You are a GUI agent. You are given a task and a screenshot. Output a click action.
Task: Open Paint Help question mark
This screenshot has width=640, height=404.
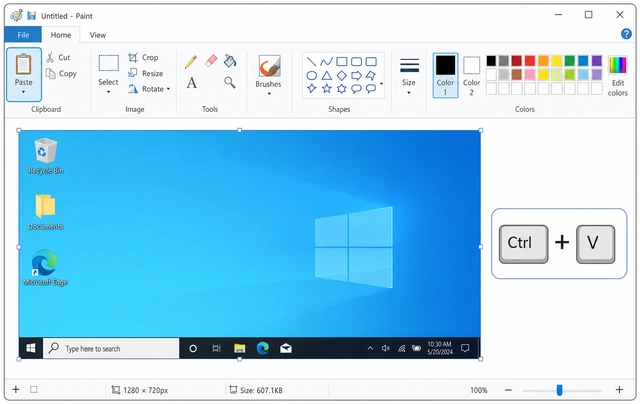pos(626,34)
